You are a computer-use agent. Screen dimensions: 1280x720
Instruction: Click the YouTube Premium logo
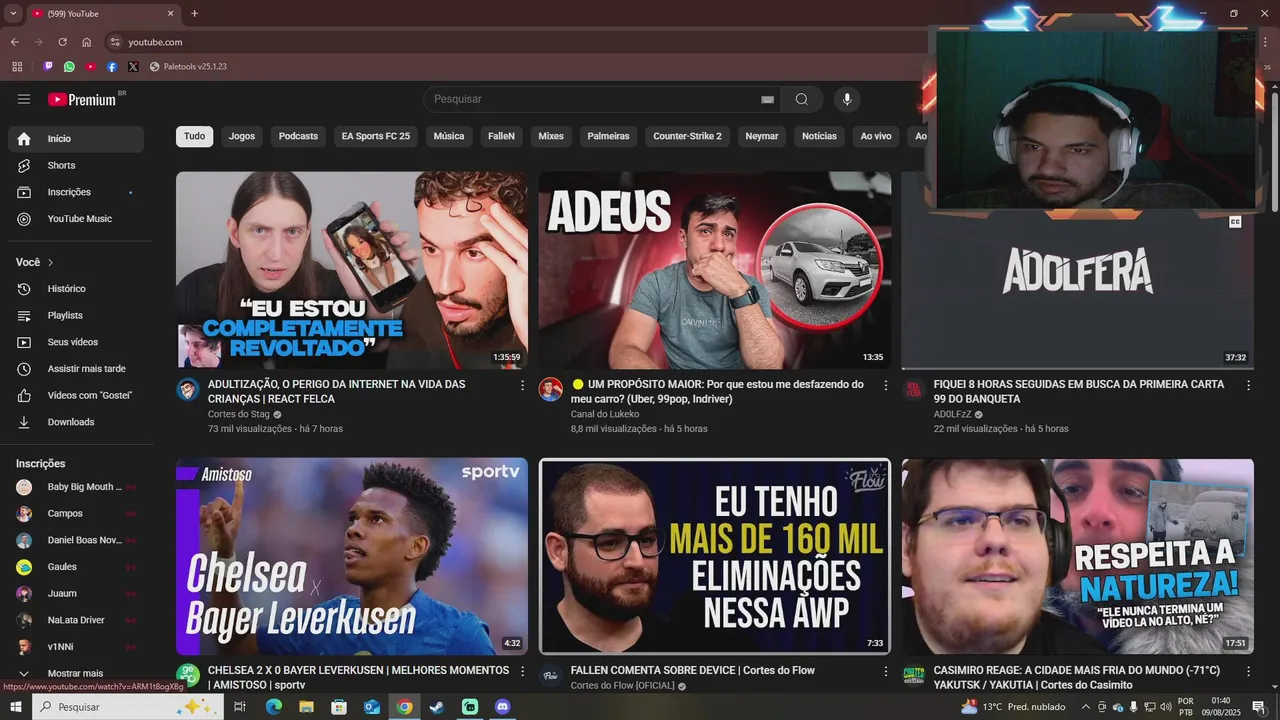[82, 99]
